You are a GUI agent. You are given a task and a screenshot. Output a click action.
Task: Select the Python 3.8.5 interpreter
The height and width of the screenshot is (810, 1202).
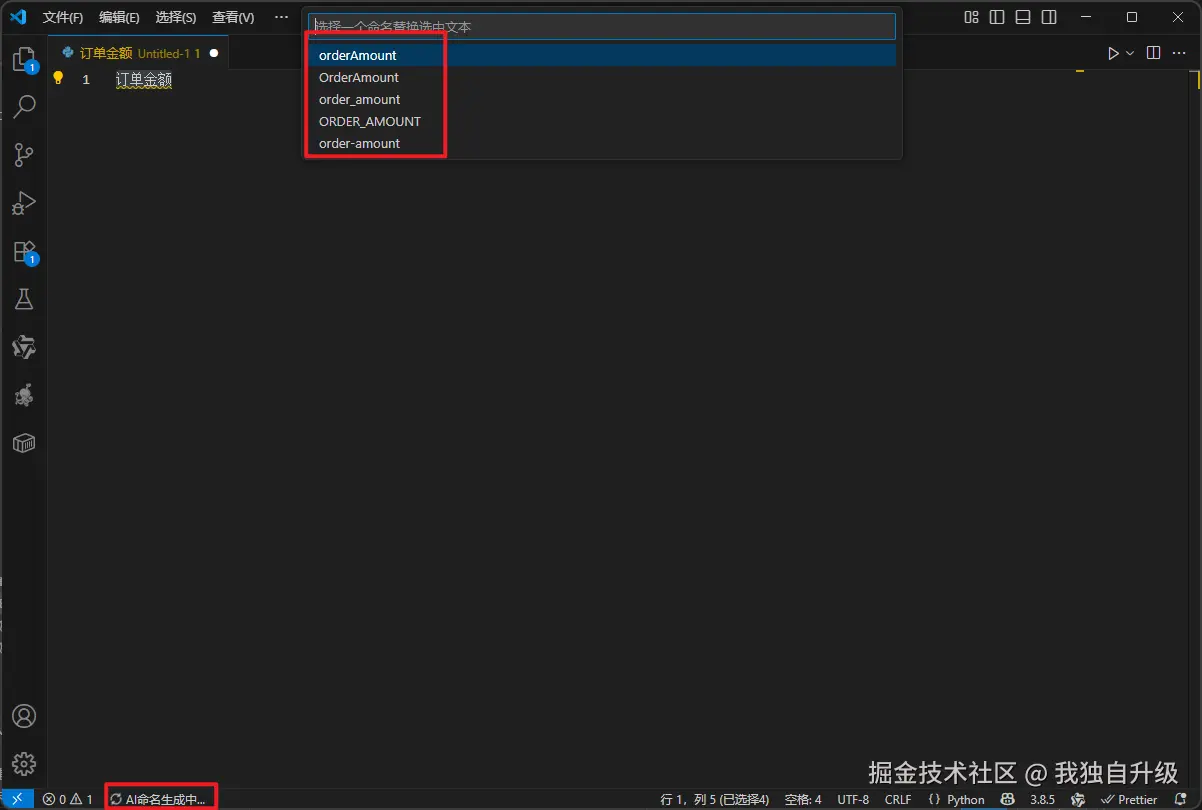click(1042, 799)
